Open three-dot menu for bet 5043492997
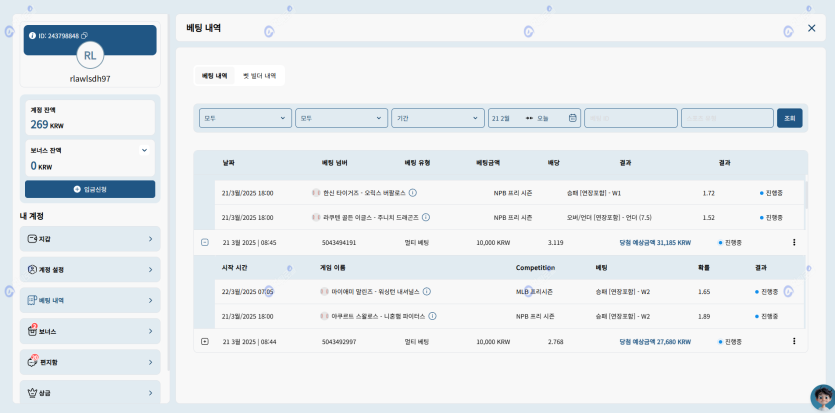The height and width of the screenshot is (413, 835). (x=794, y=342)
